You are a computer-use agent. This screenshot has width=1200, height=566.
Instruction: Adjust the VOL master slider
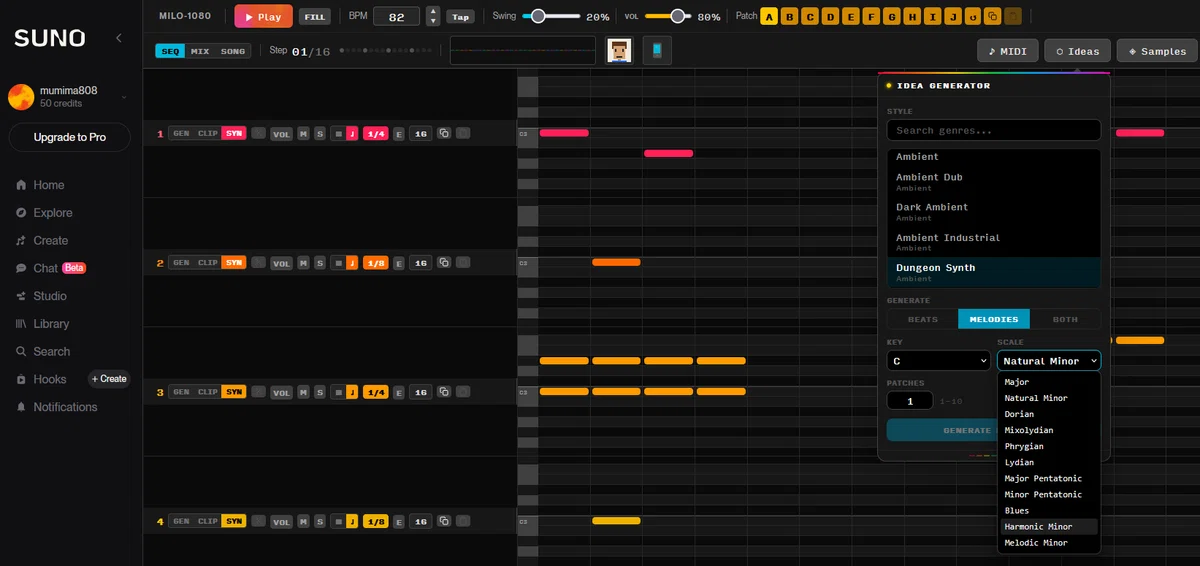tap(670, 16)
